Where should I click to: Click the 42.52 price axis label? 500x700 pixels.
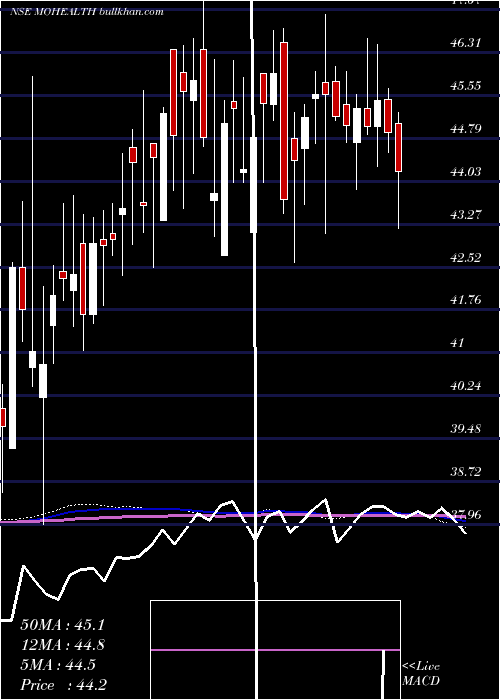click(x=466, y=258)
